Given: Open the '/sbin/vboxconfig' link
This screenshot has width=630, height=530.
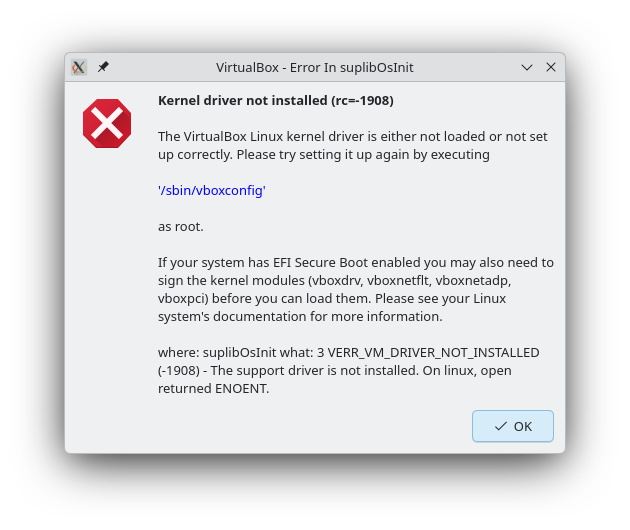Looking at the screenshot, I should pyautogui.click(x=211, y=190).
